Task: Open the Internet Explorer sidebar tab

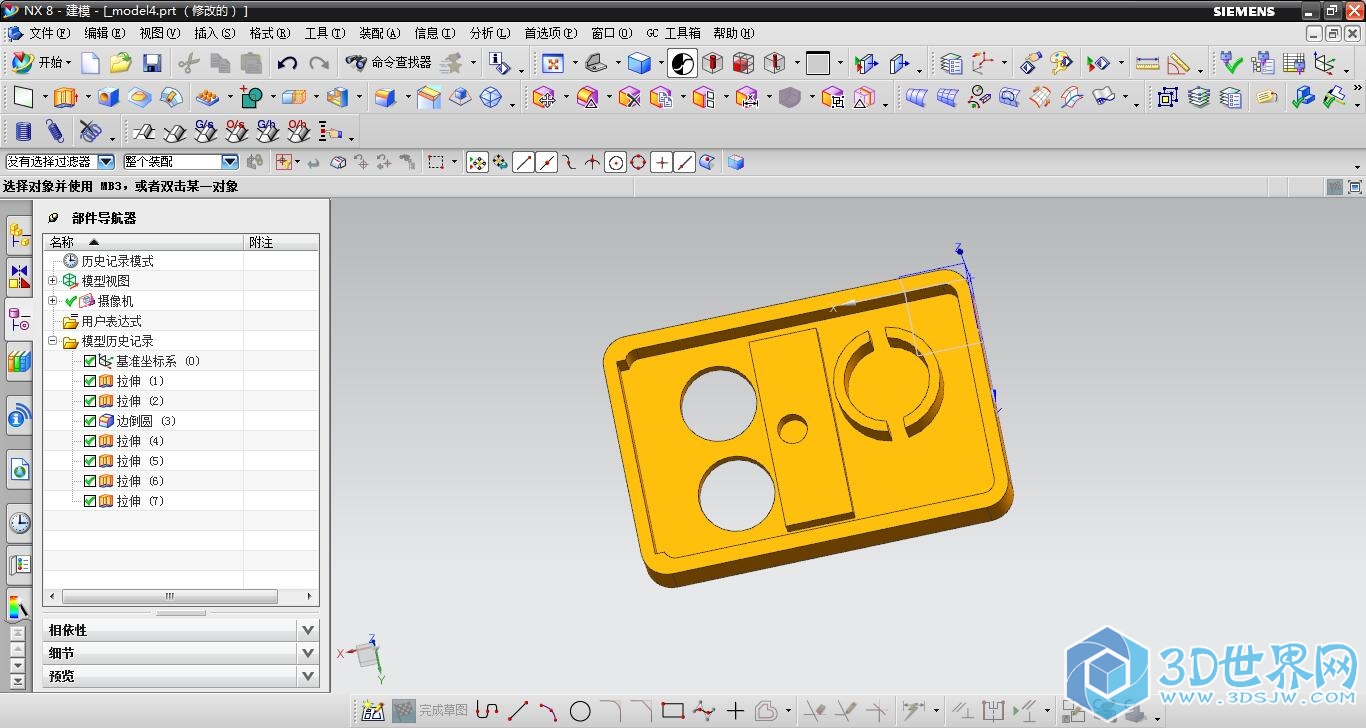Action: [19, 416]
